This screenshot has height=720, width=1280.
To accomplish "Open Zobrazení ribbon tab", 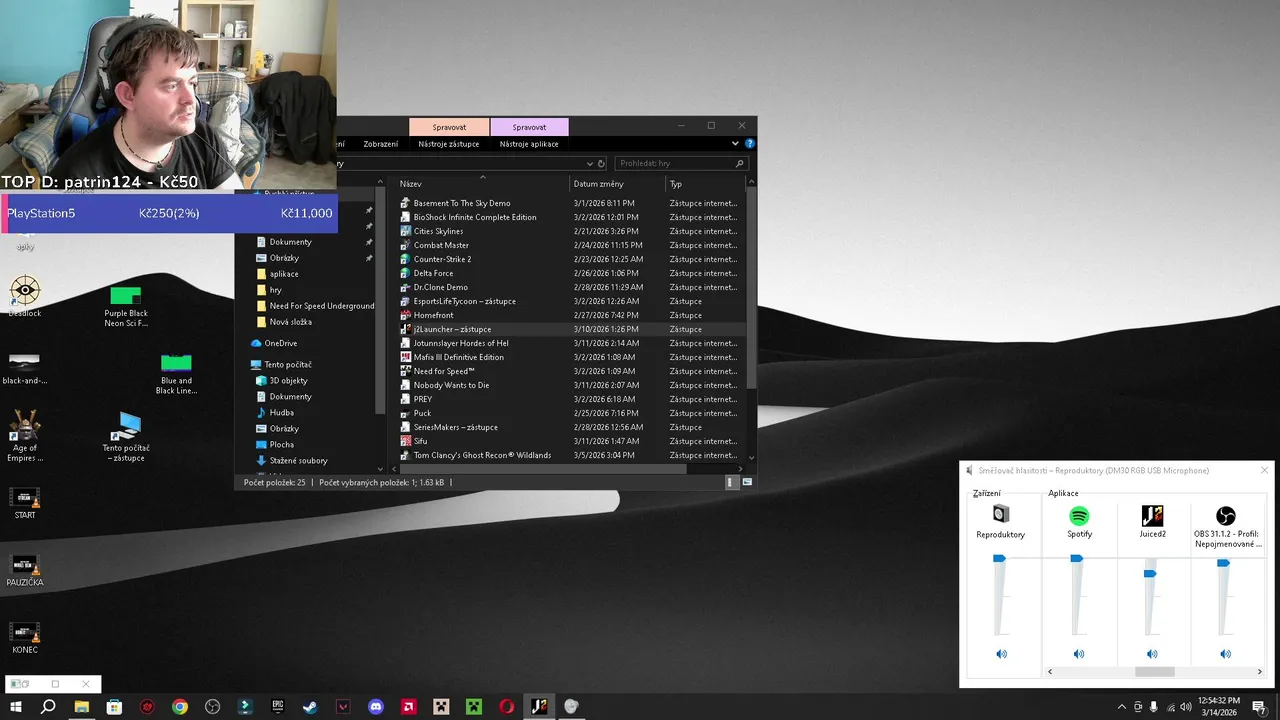I will point(381,144).
